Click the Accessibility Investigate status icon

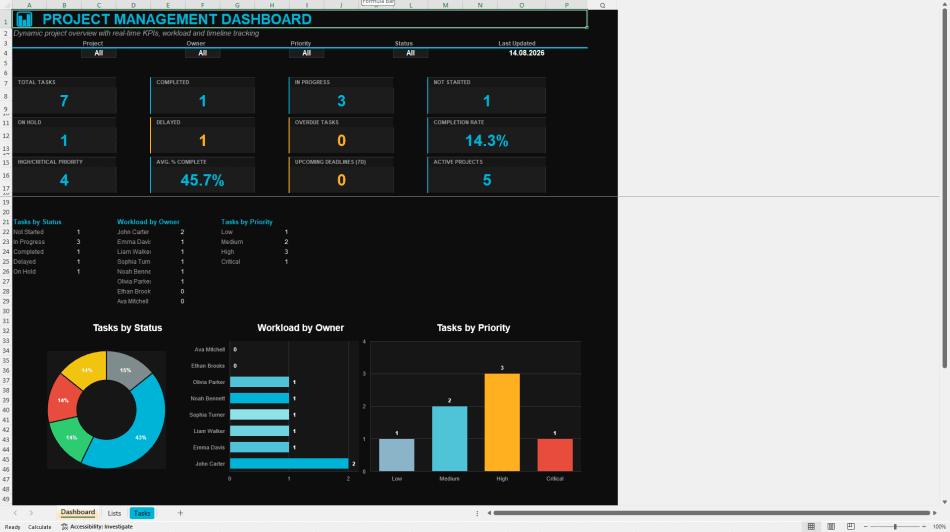coord(64,527)
